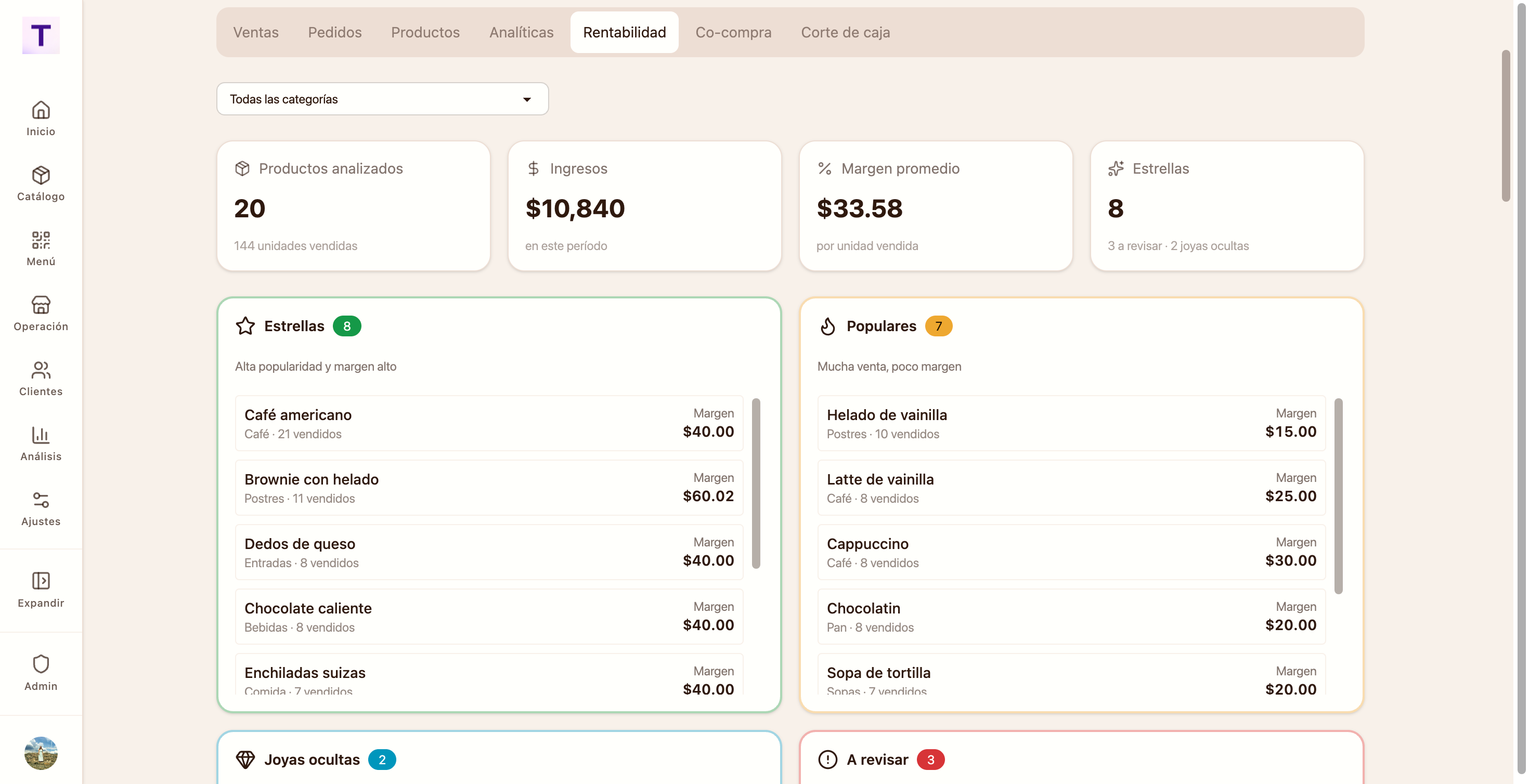
Task: Click the '144 unidades vendidas' text
Action: [x=295, y=246]
